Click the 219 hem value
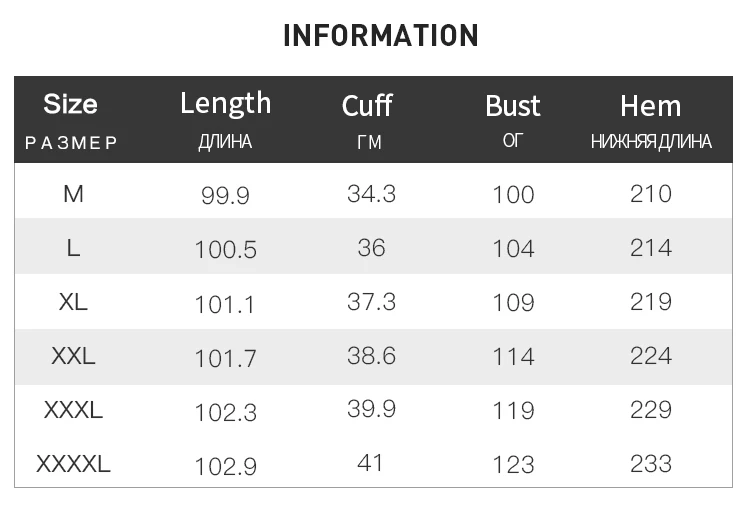Screen dimensions: 750x505 tap(651, 302)
